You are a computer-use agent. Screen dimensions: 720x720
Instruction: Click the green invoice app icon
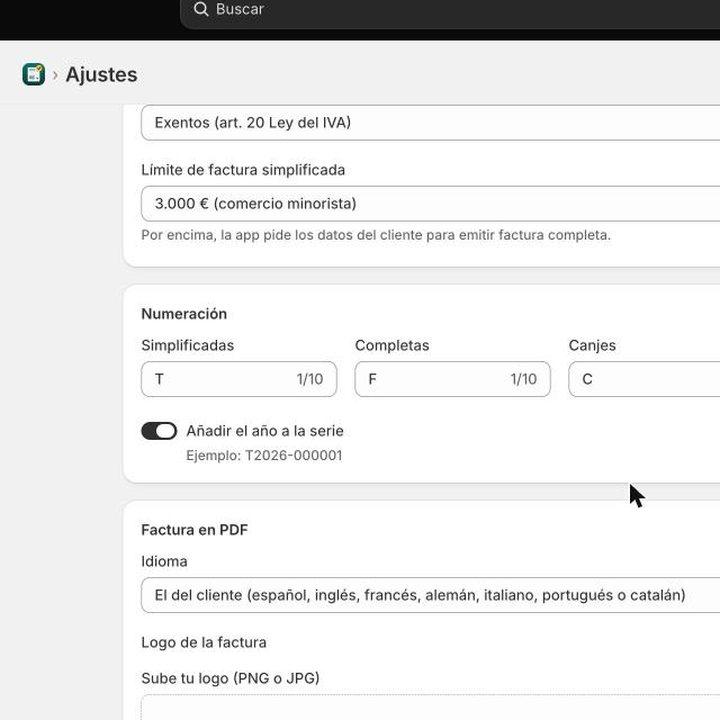coord(34,74)
